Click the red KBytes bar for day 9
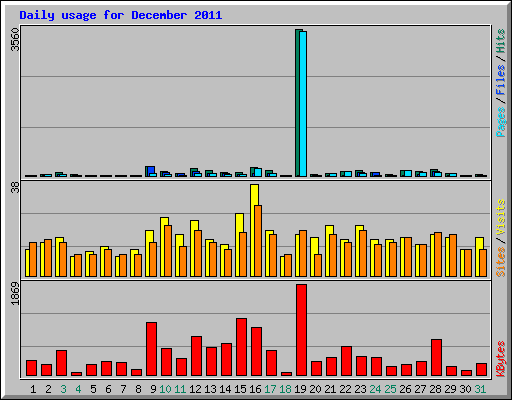512x400 pixels. [151, 349]
